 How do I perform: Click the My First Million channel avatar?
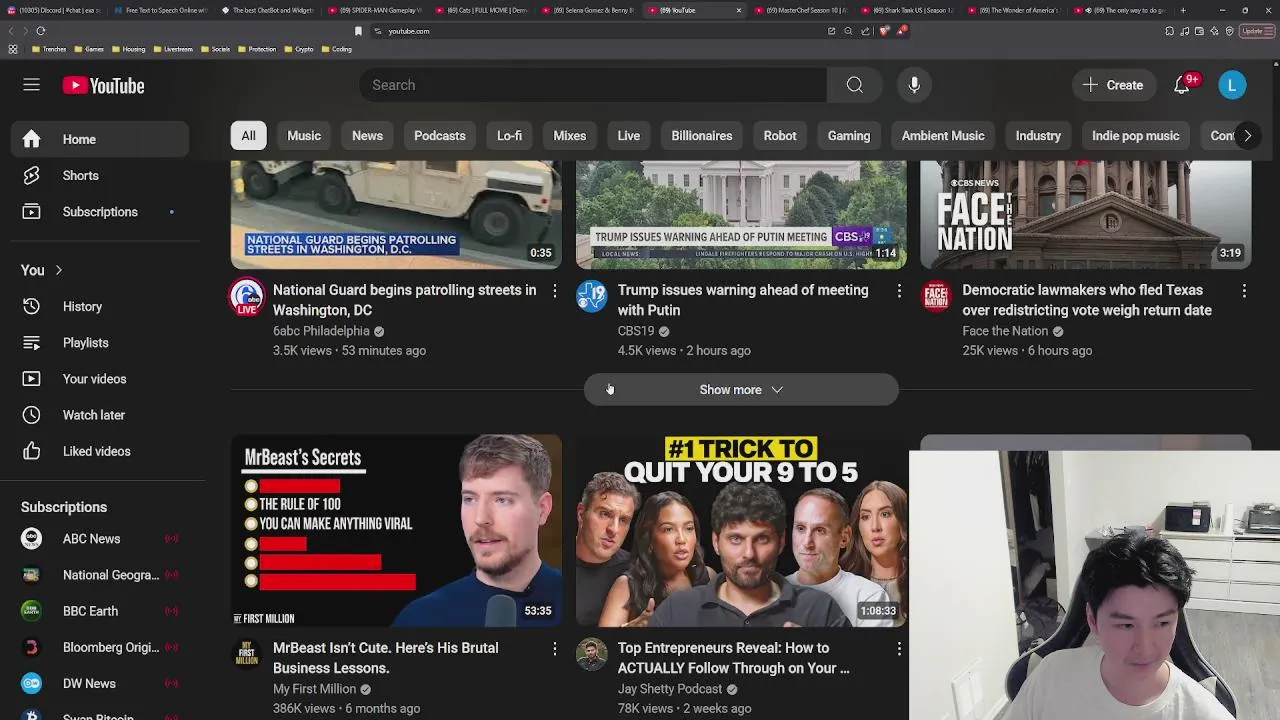[246, 655]
